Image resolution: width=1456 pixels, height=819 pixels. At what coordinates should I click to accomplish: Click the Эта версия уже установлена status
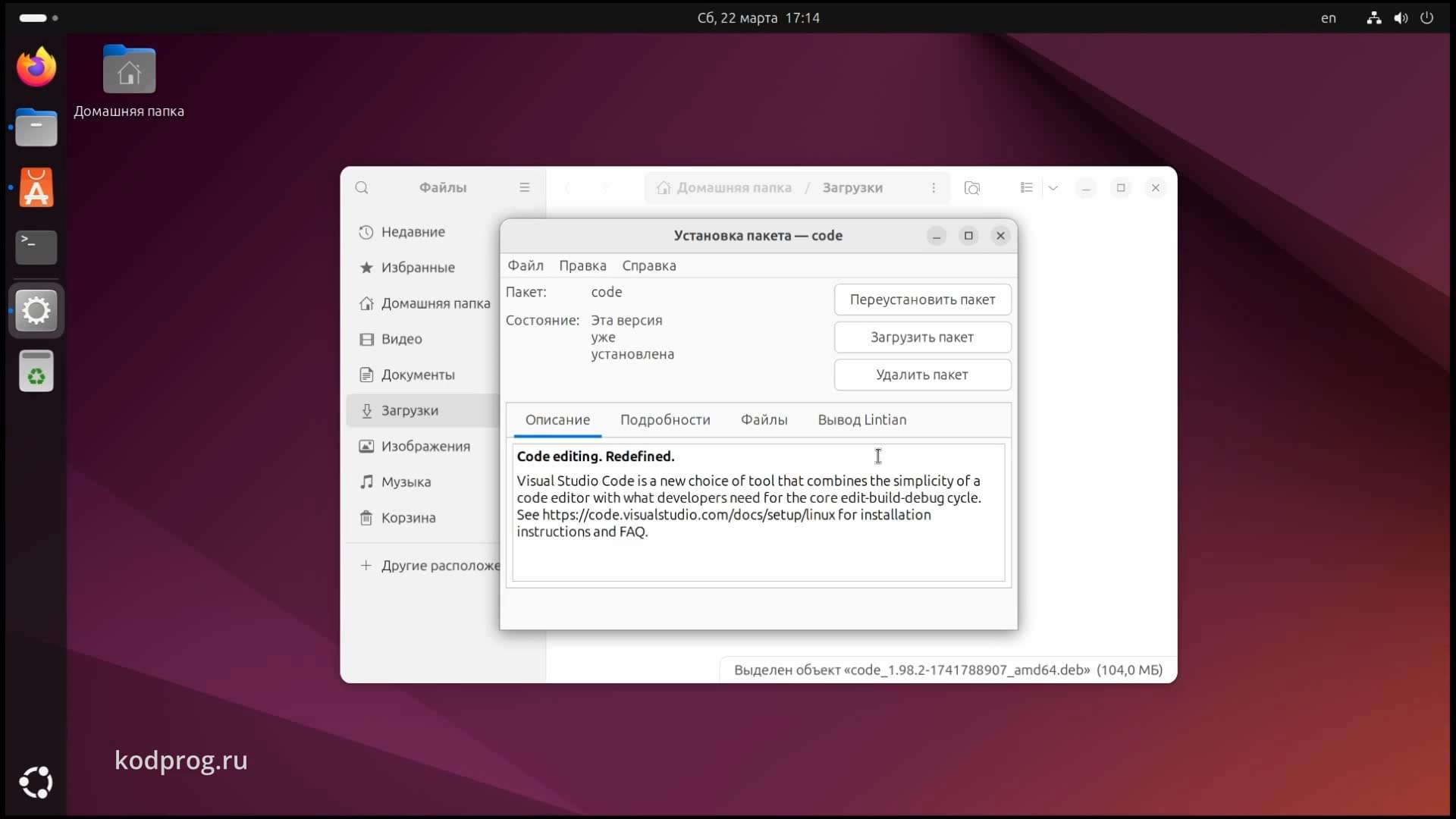coord(632,337)
